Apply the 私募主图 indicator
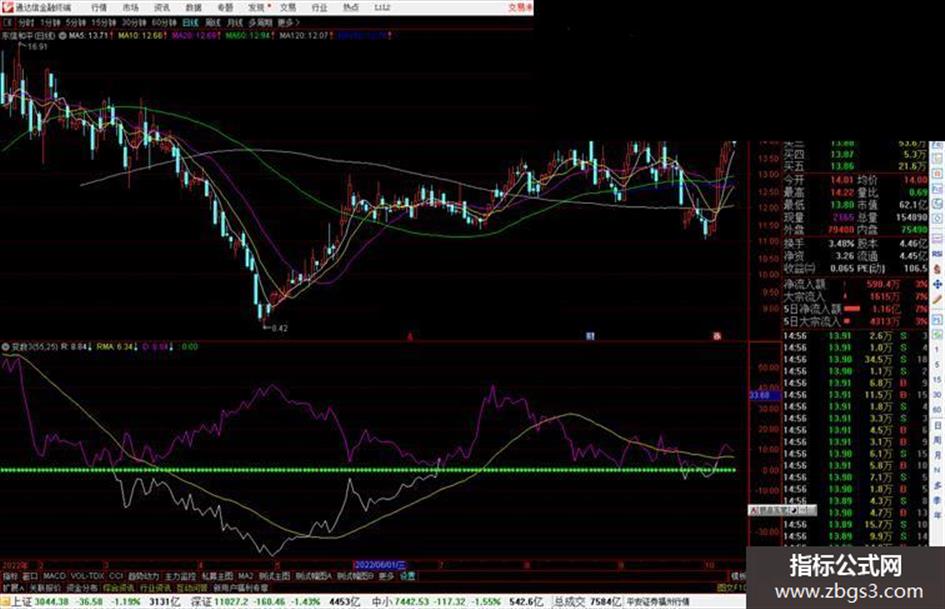Image resolution: width=945 pixels, height=609 pixels. pos(217,576)
